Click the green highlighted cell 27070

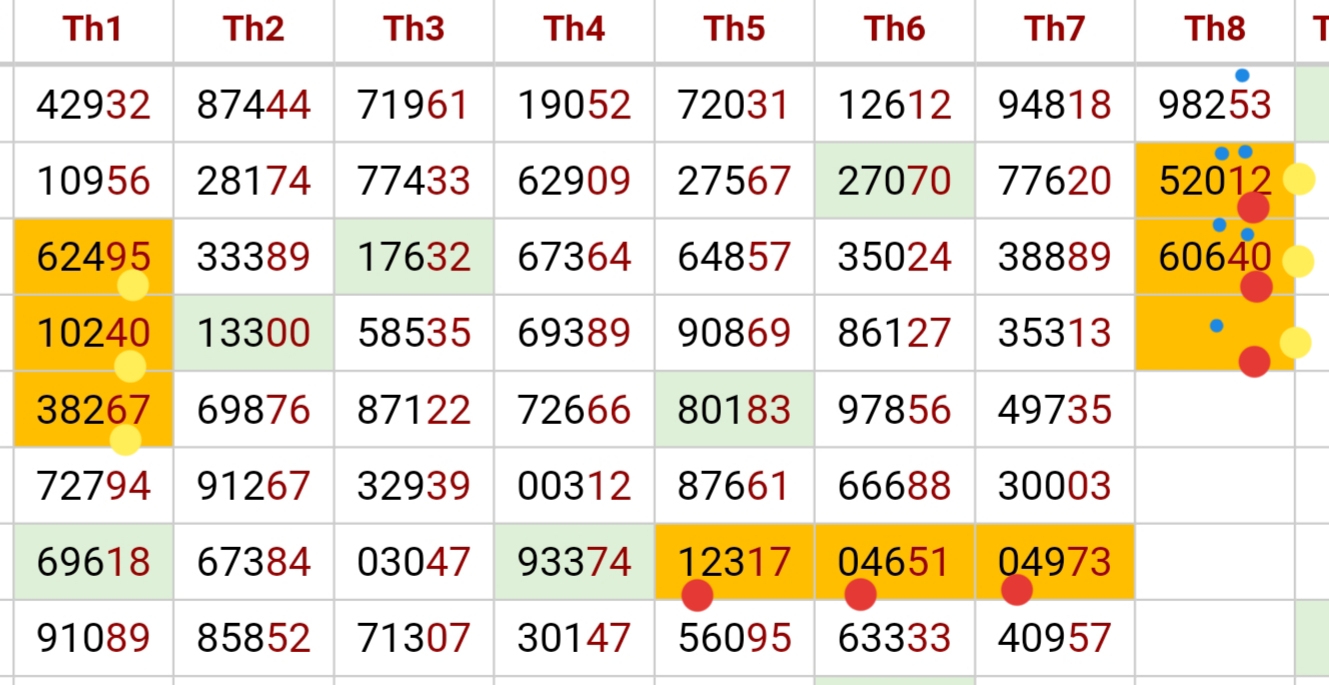pyautogui.click(x=895, y=181)
